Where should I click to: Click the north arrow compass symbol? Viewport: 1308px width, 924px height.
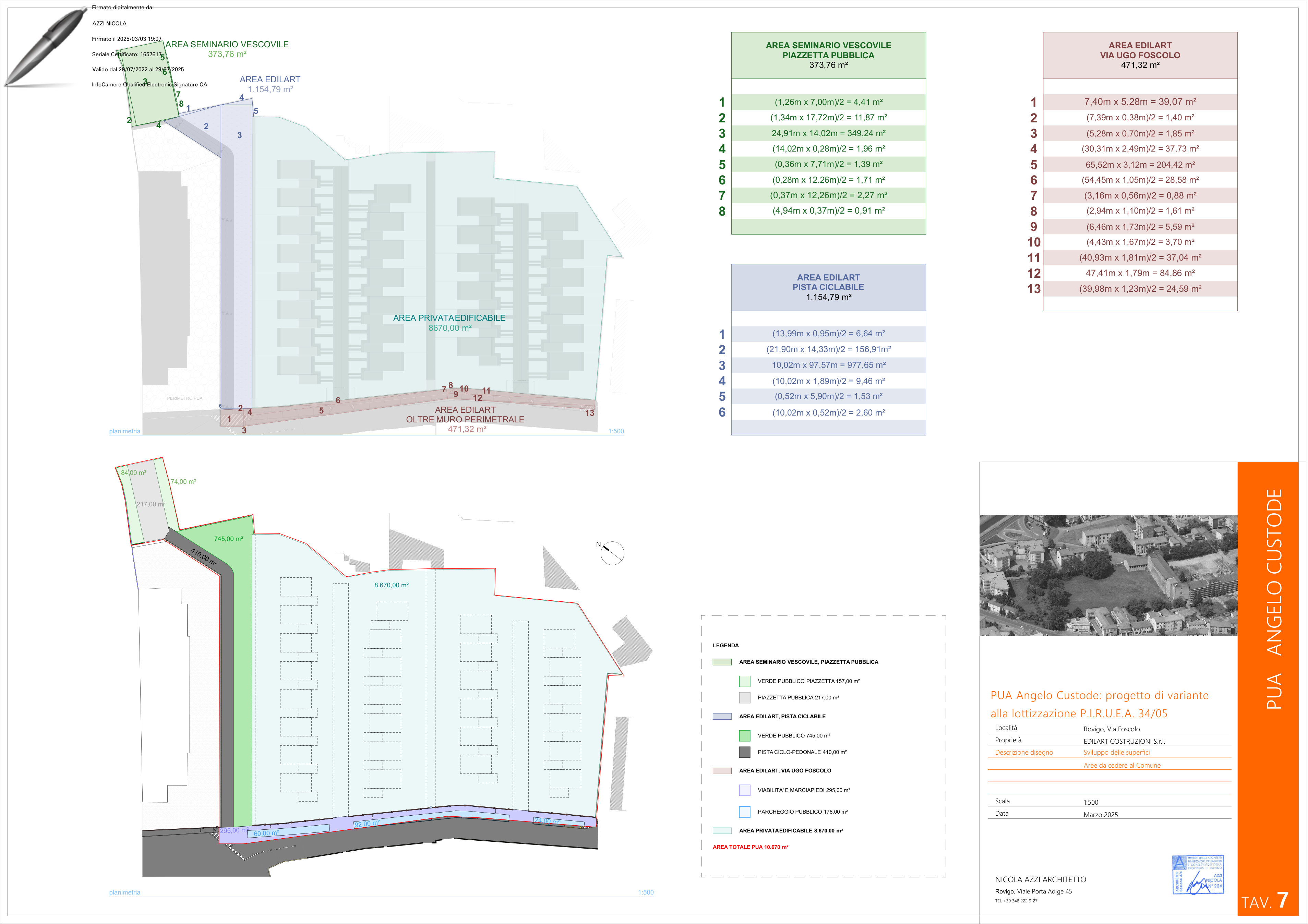(x=611, y=552)
